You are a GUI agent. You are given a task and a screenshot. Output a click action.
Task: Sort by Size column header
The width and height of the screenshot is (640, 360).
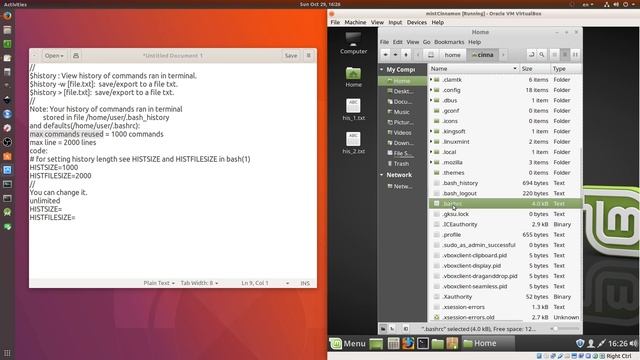click(535, 69)
